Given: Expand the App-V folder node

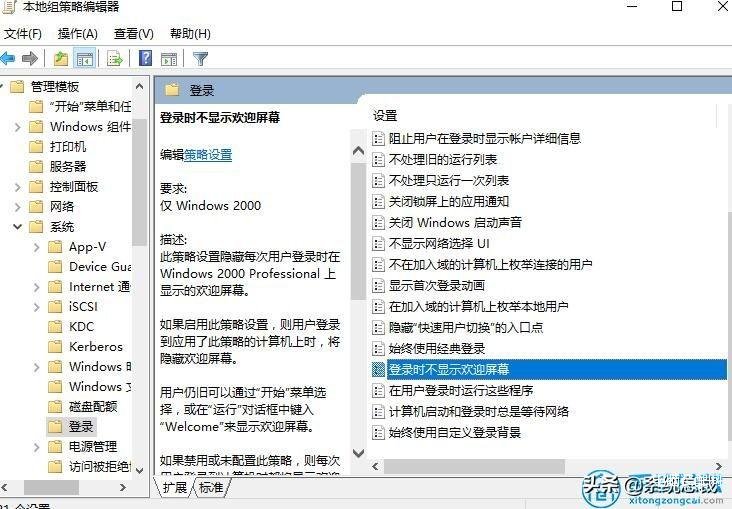Looking at the screenshot, I should point(36,247).
